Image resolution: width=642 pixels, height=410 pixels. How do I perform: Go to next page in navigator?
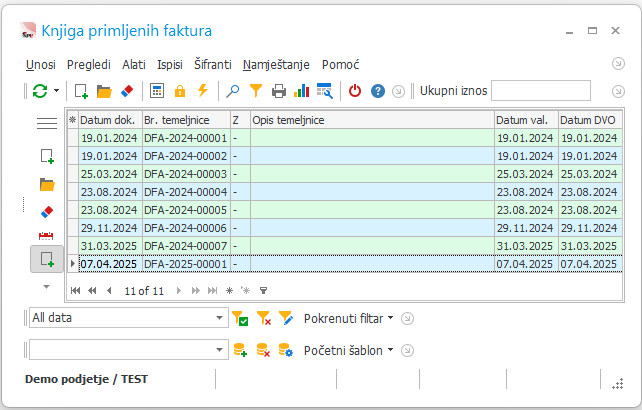[x=196, y=290]
